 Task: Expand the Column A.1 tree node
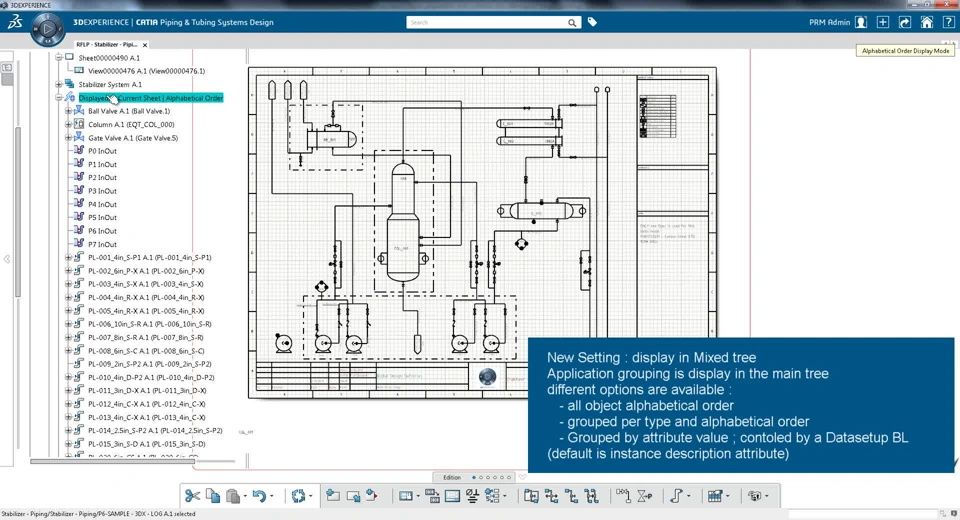pyautogui.click(x=69, y=124)
